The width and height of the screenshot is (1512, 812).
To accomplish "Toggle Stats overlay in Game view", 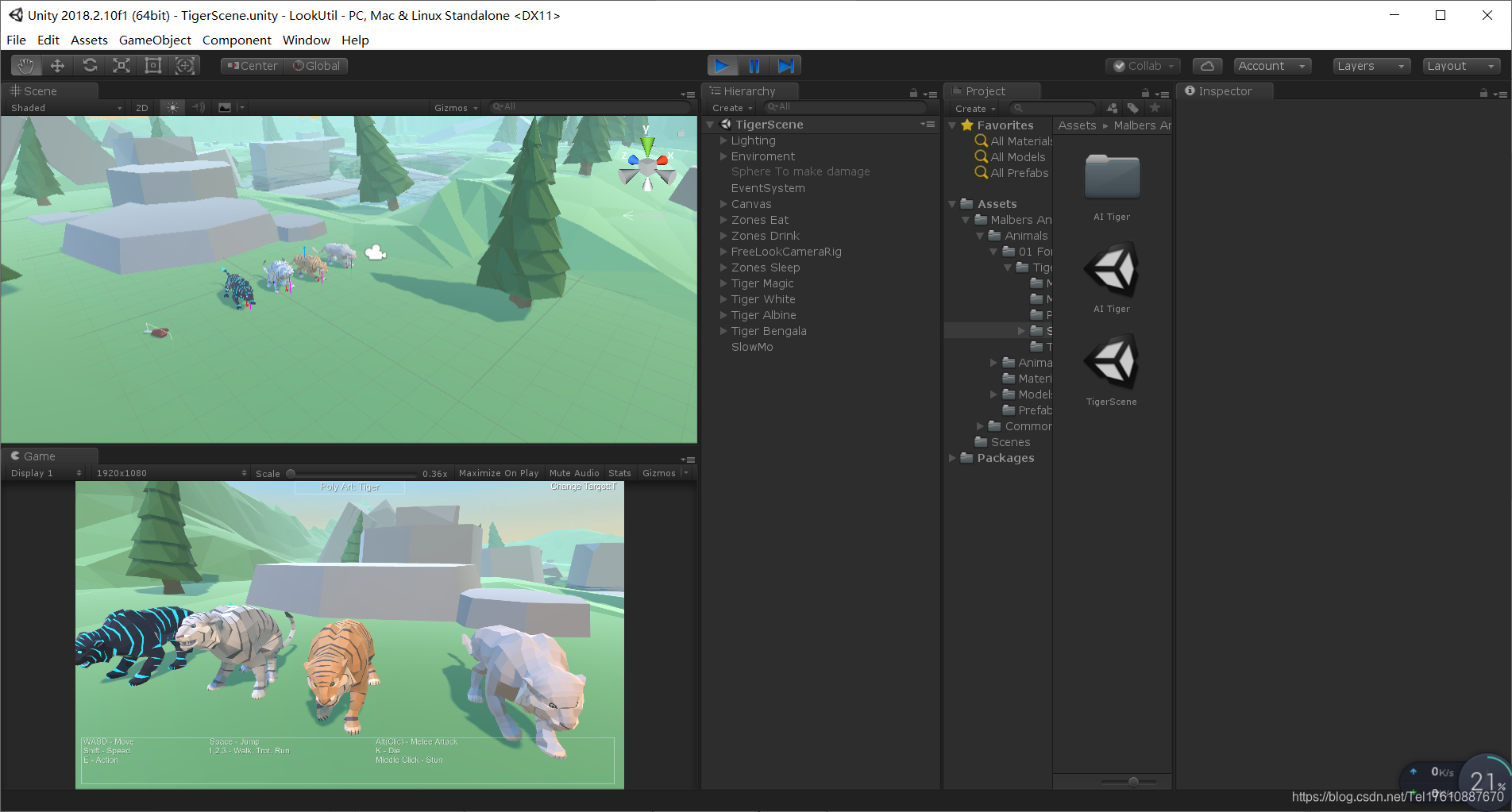I will [x=619, y=473].
